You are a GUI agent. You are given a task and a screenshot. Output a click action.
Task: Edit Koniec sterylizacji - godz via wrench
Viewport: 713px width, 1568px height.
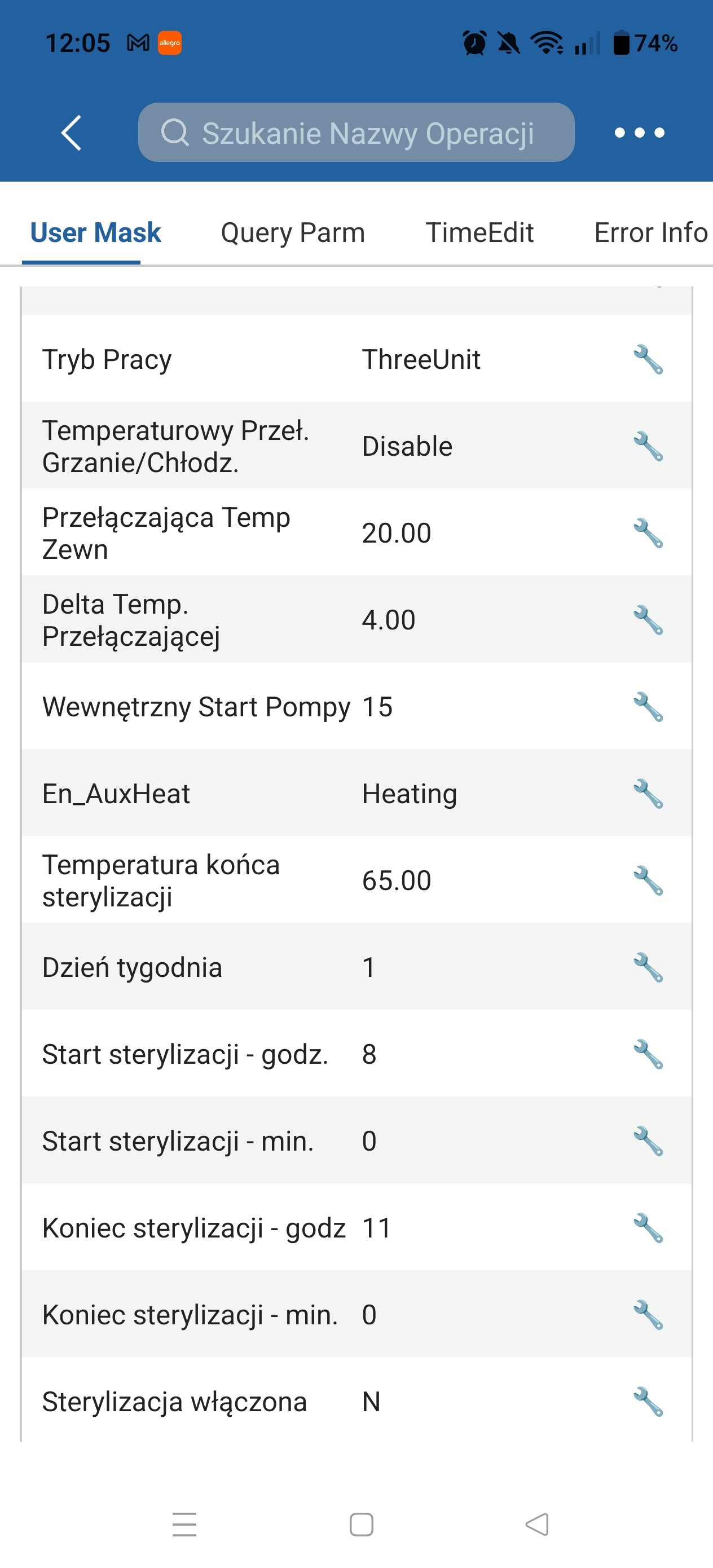pos(648,1228)
